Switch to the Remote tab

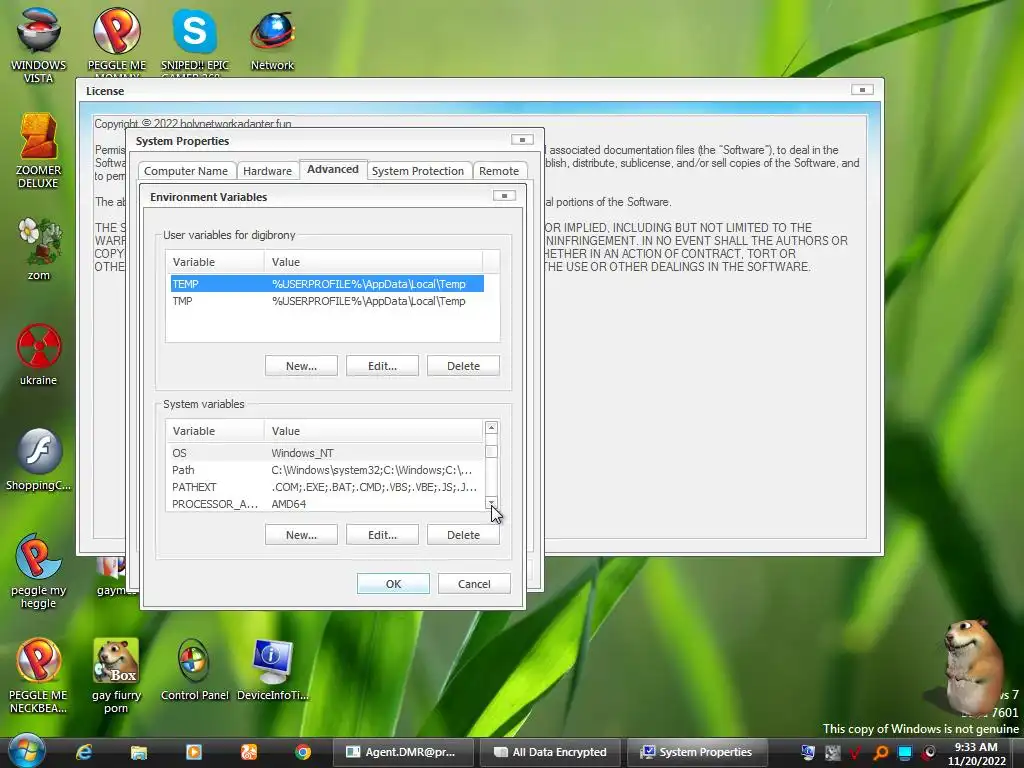click(499, 170)
